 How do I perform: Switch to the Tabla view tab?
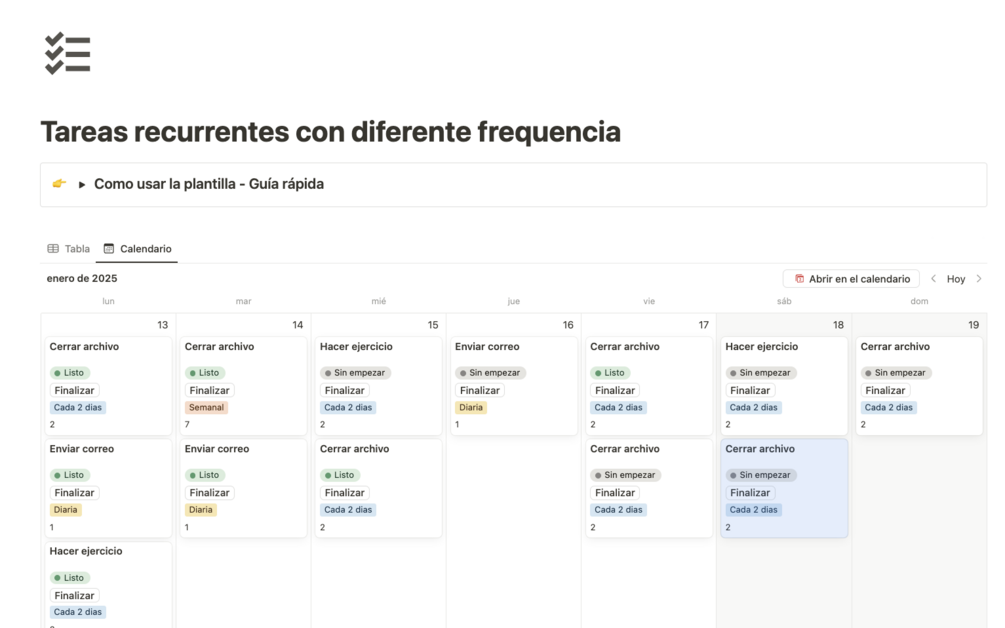[68, 249]
